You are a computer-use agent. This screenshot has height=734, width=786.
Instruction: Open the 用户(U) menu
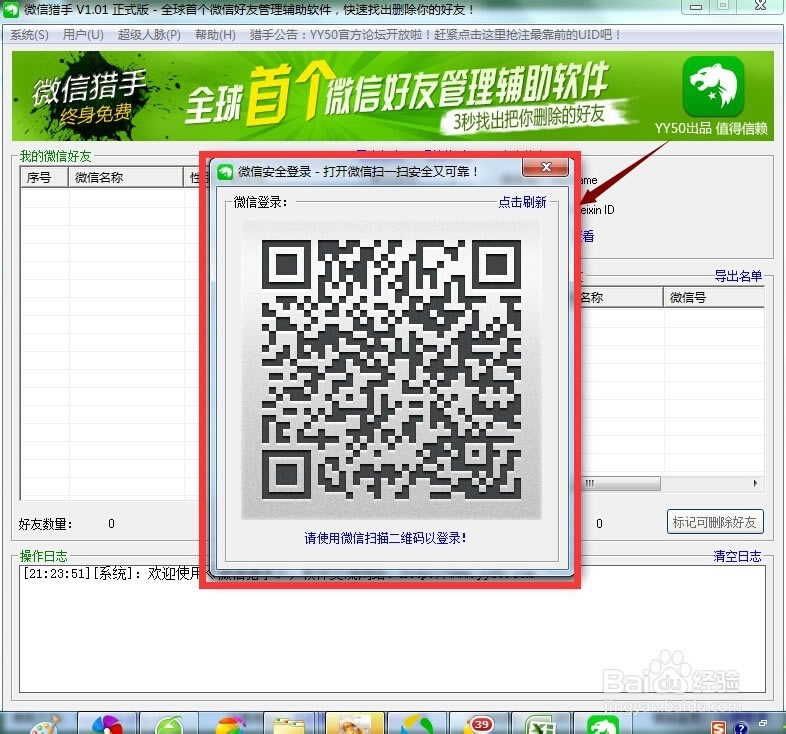pyautogui.click(x=83, y=35)
